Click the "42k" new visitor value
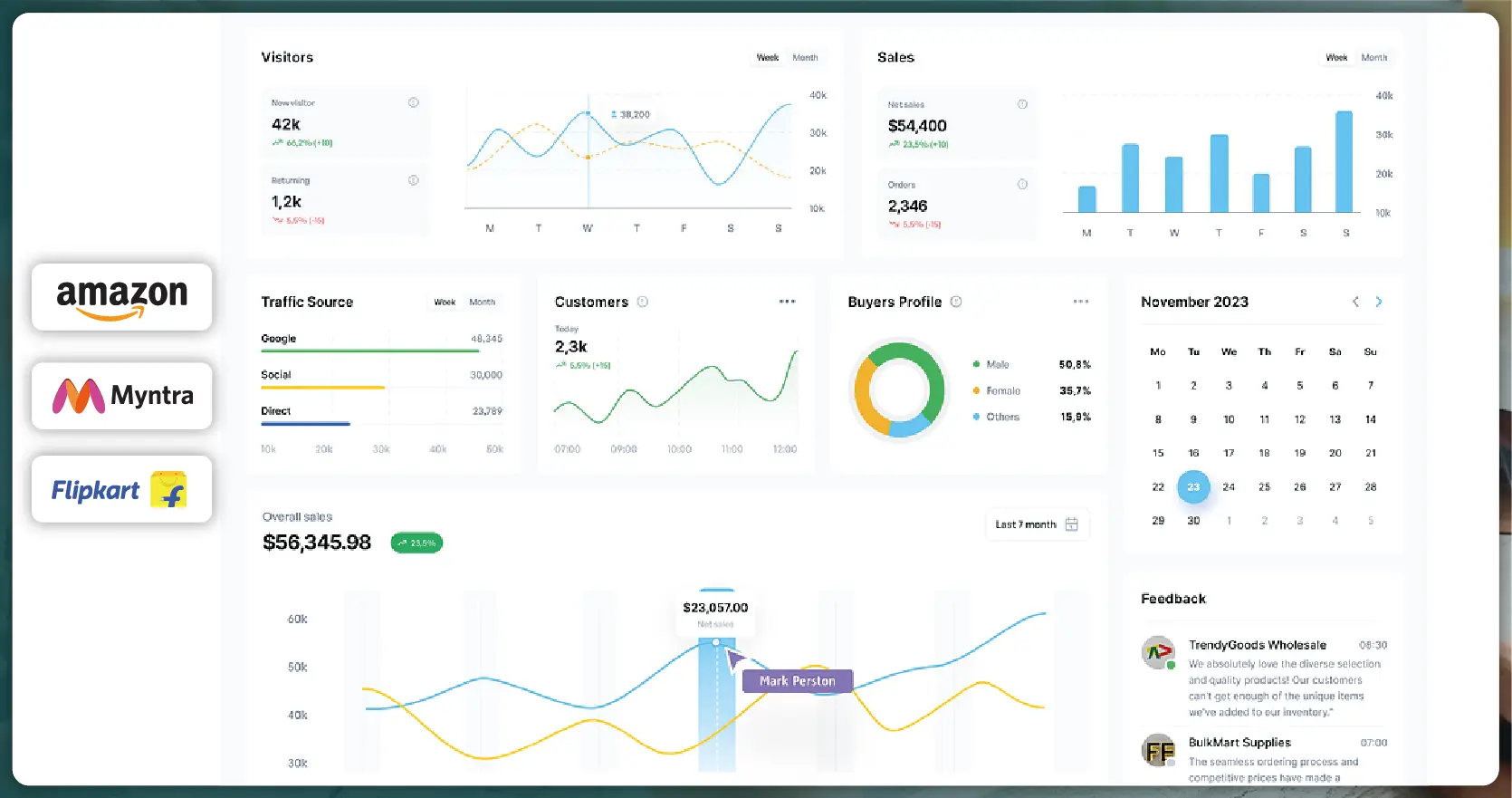 tap(286, 124)
